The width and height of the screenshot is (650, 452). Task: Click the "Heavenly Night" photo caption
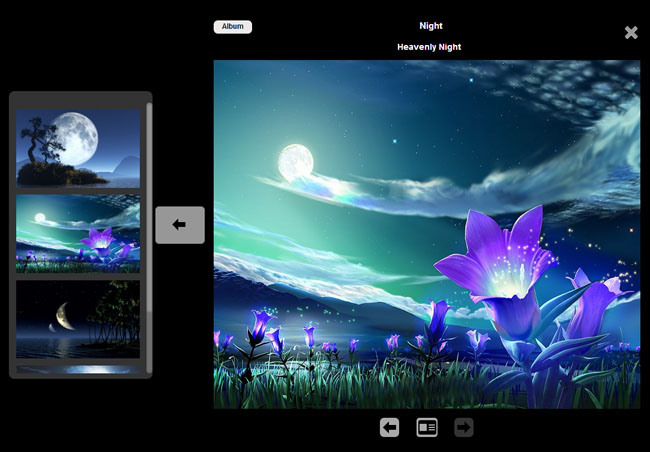point(430,47)
